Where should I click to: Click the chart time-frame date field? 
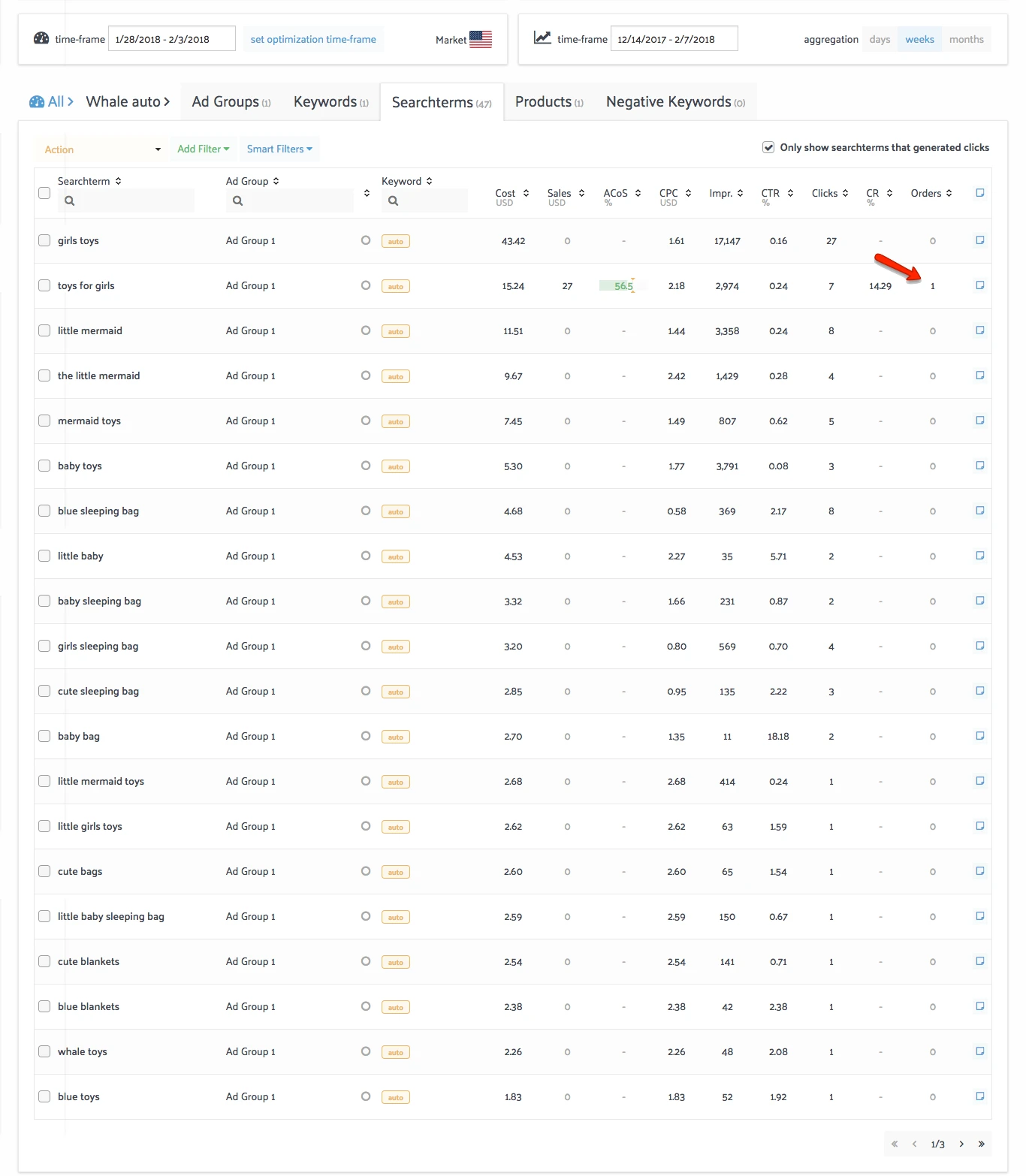coord(674,39)
